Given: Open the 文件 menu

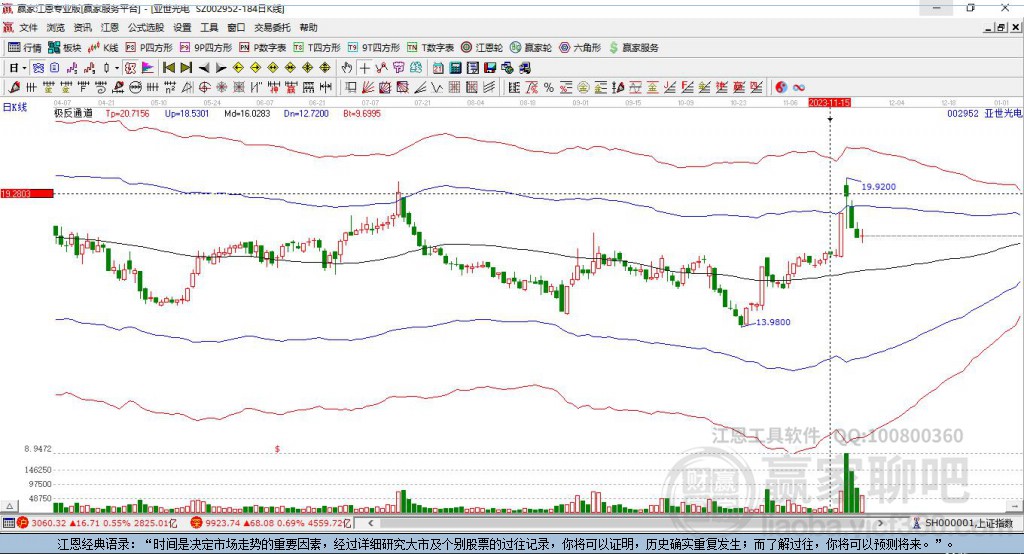Looking at the screenshot, I should pos(29,27).
